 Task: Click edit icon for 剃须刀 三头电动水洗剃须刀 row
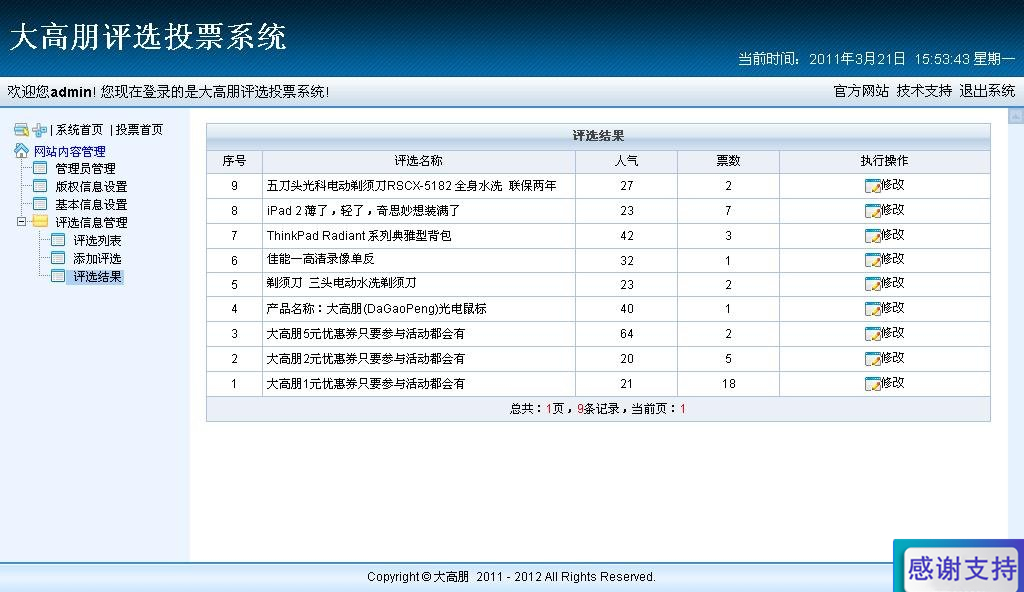pos(872,284)
